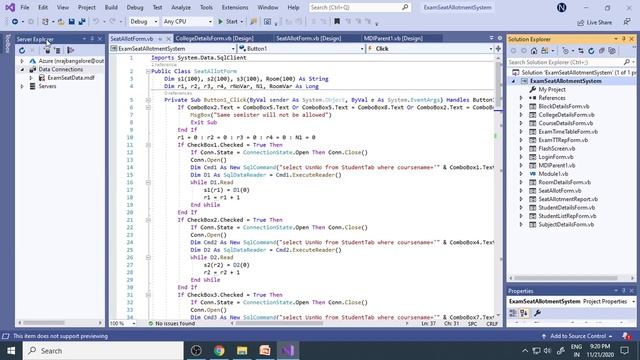Expand the Azure node in Server Explorer
Screen dimensions: 640x360
tap(22, 61)
